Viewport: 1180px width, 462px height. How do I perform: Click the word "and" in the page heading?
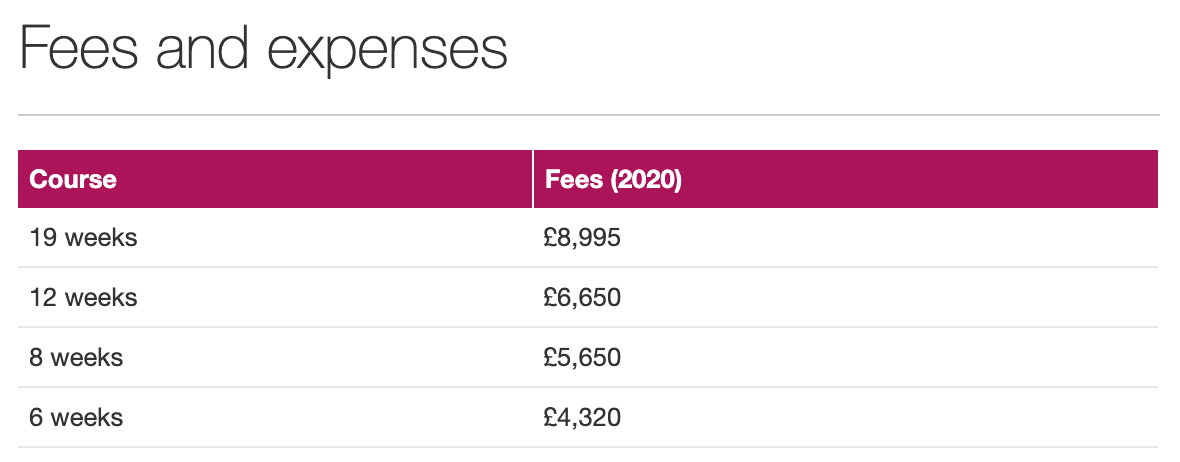click(202, 49)
